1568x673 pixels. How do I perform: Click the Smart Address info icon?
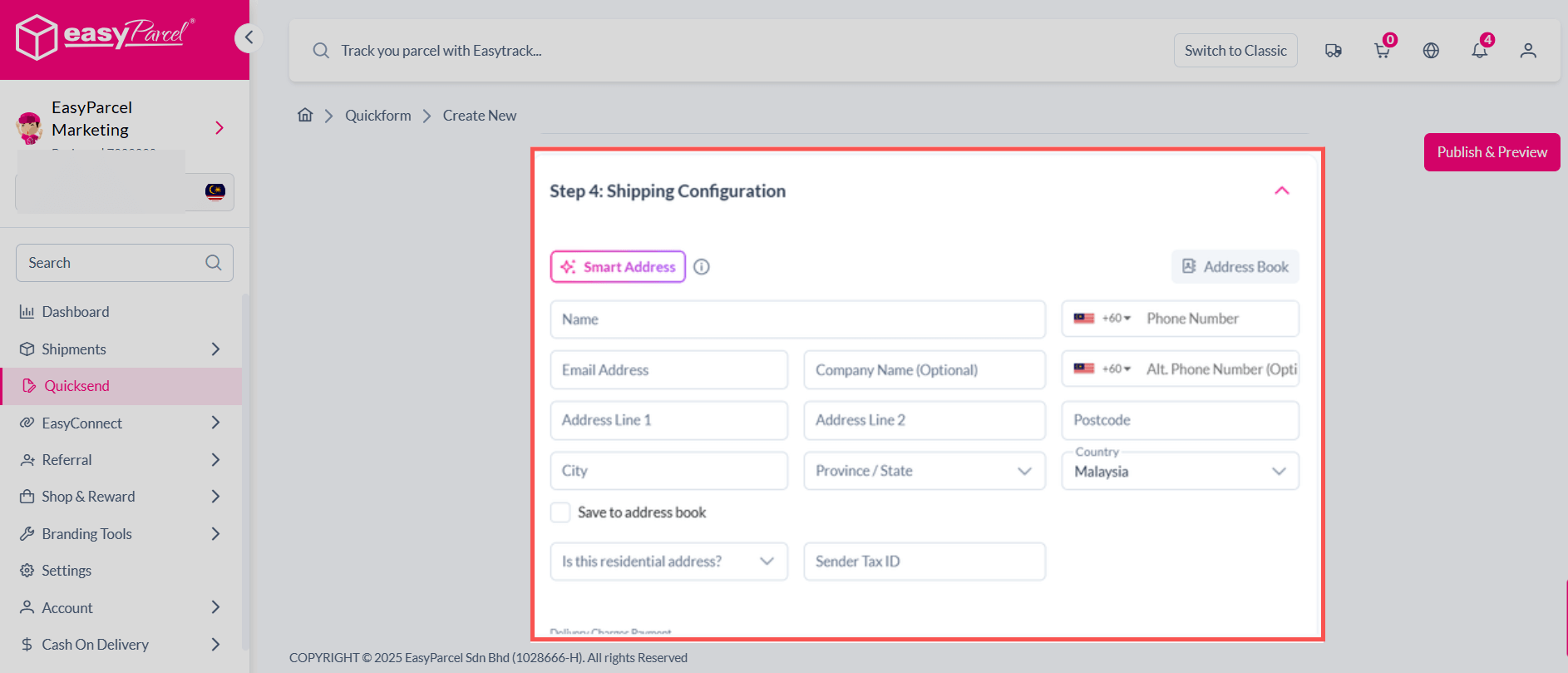click(702, 267)
